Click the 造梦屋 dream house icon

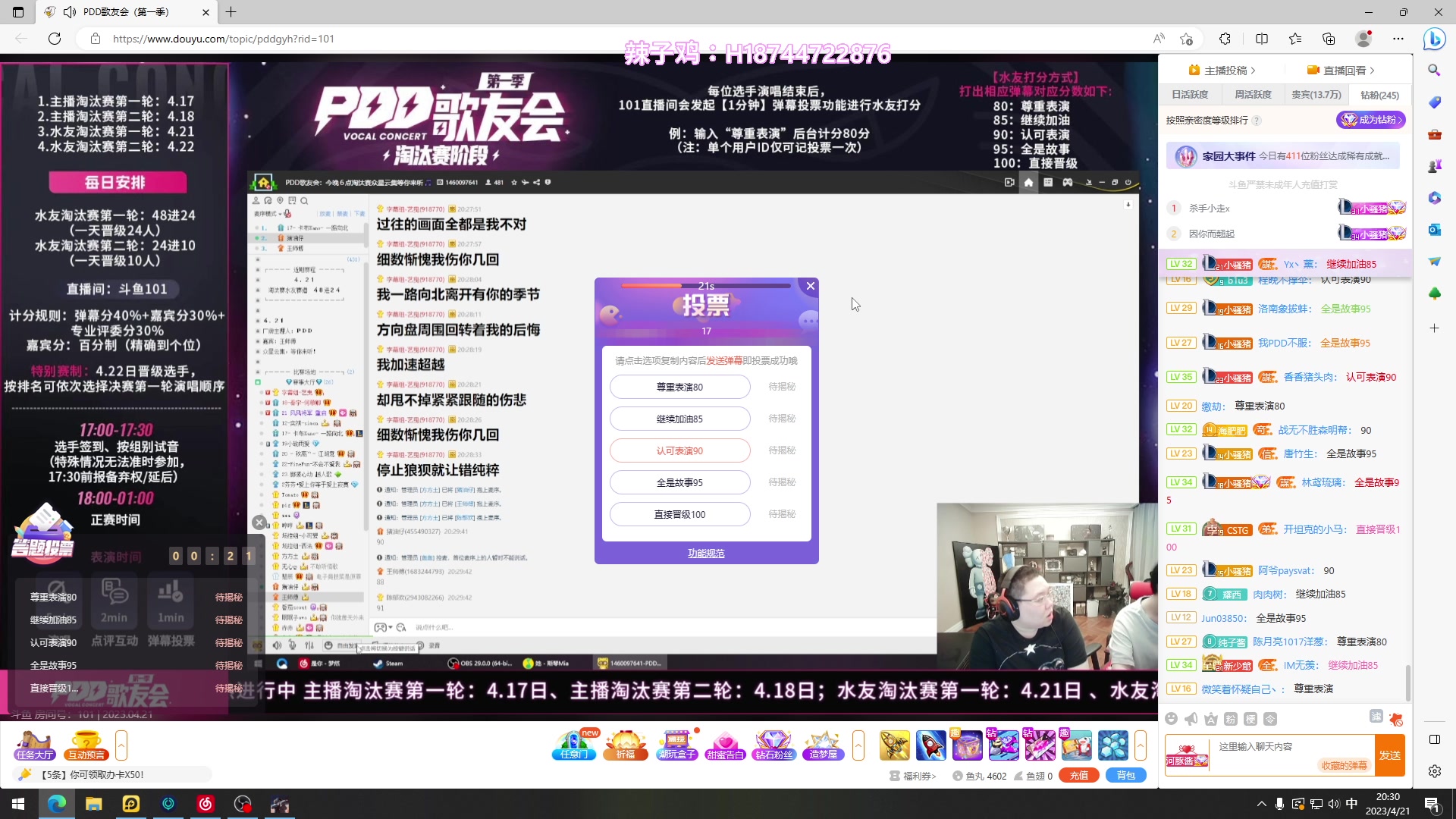(x=824, y=745)
